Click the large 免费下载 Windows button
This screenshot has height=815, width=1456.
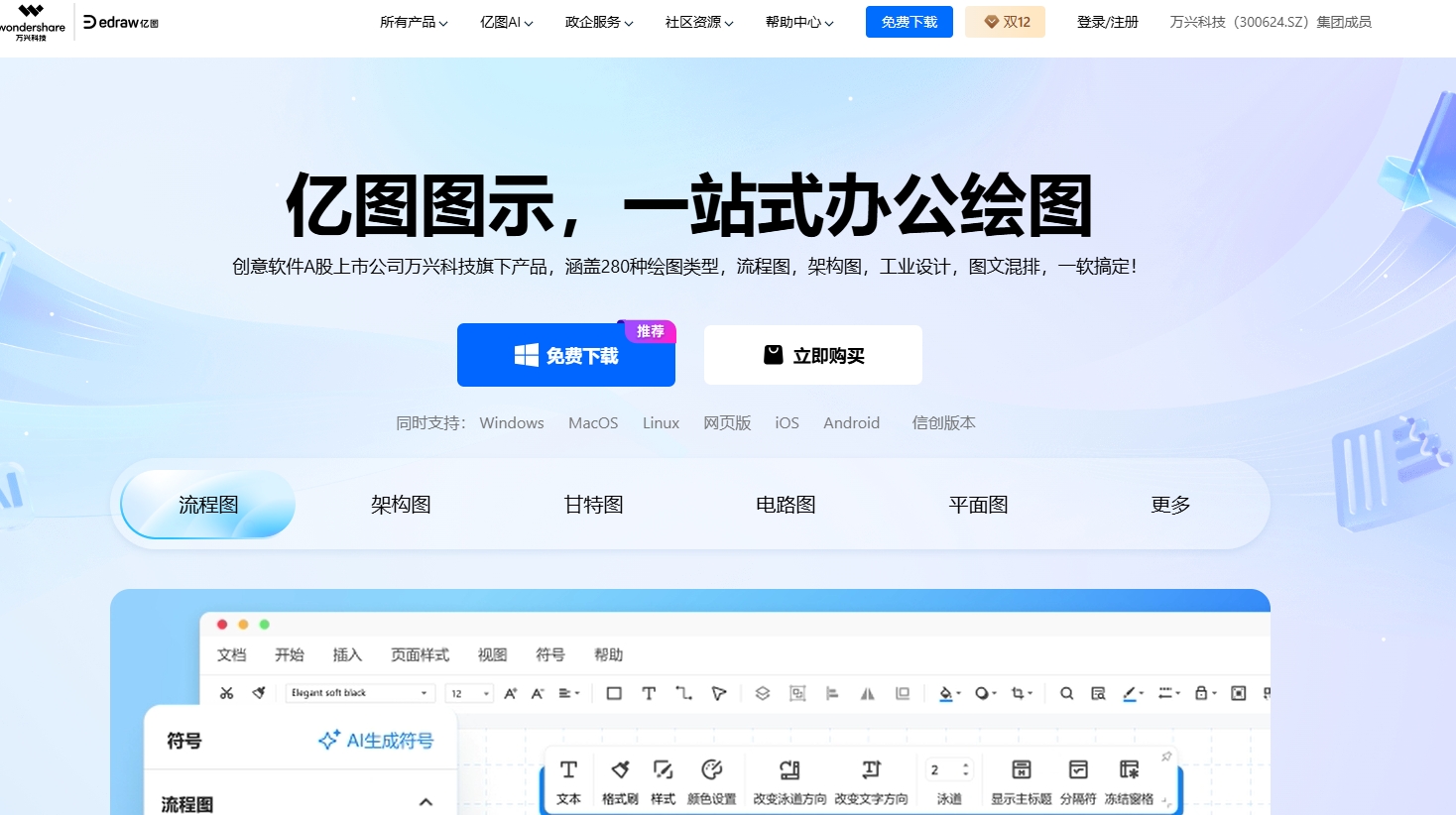(x=566, y=355)
